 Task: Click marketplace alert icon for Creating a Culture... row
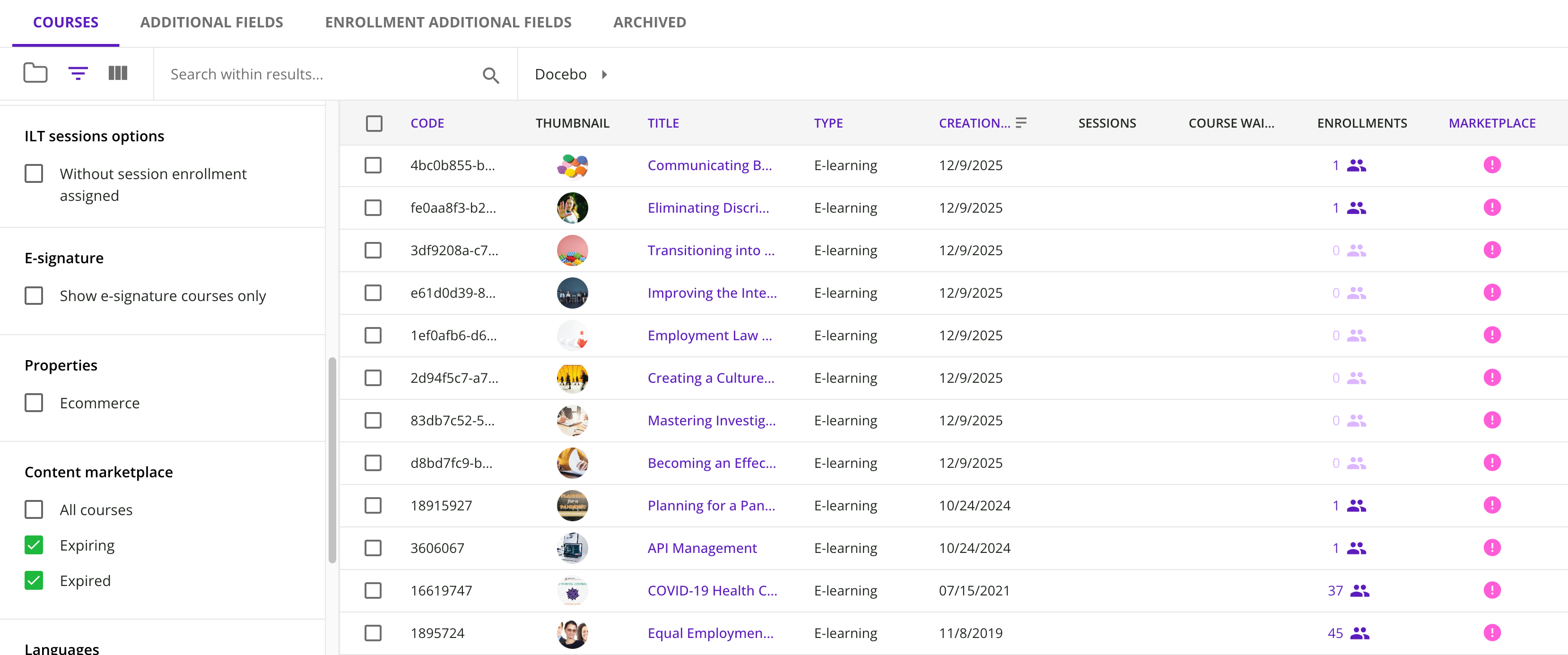click(x=1492, y=378)
